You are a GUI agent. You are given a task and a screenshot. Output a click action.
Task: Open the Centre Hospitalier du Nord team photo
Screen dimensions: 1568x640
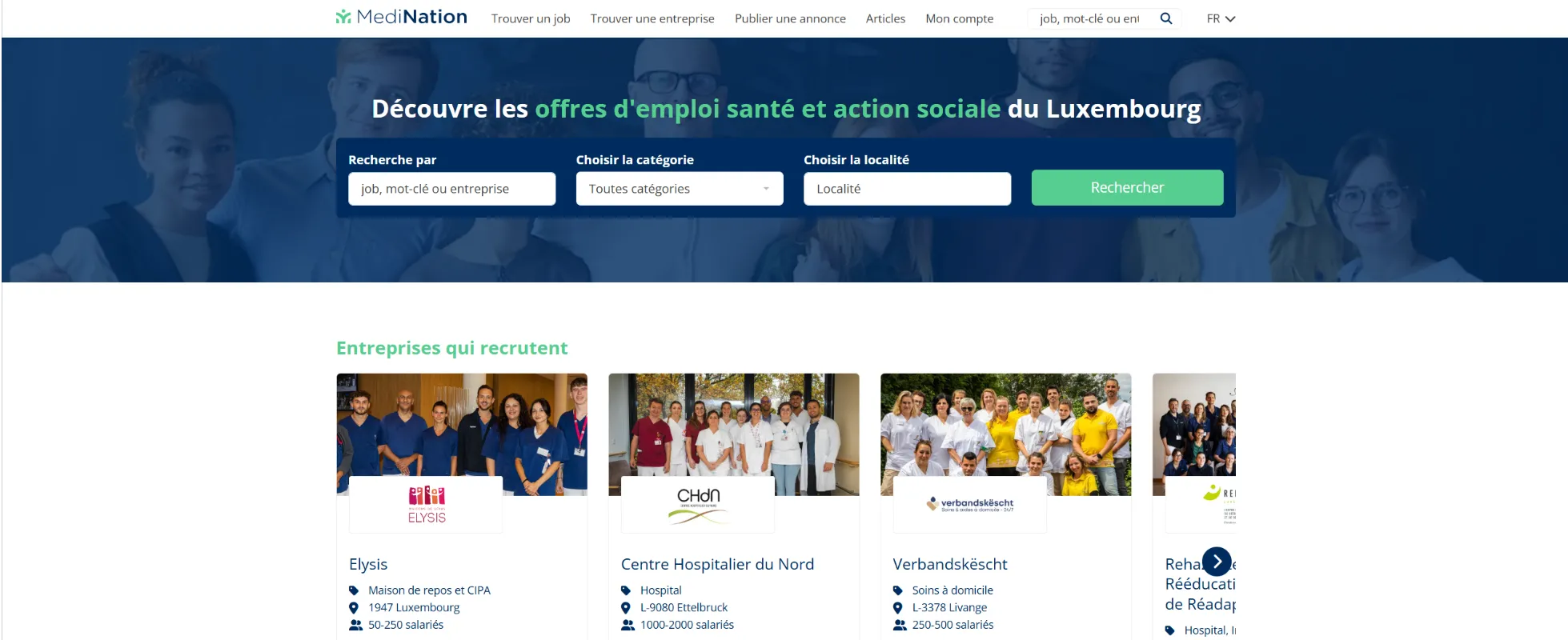pyautogui.click(x=734, y=424)
